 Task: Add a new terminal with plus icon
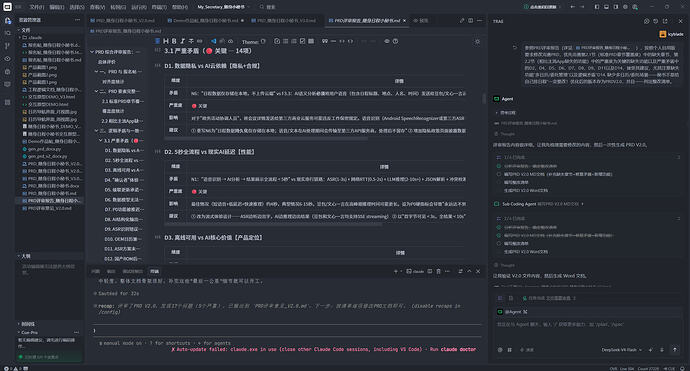click(396, 272)
